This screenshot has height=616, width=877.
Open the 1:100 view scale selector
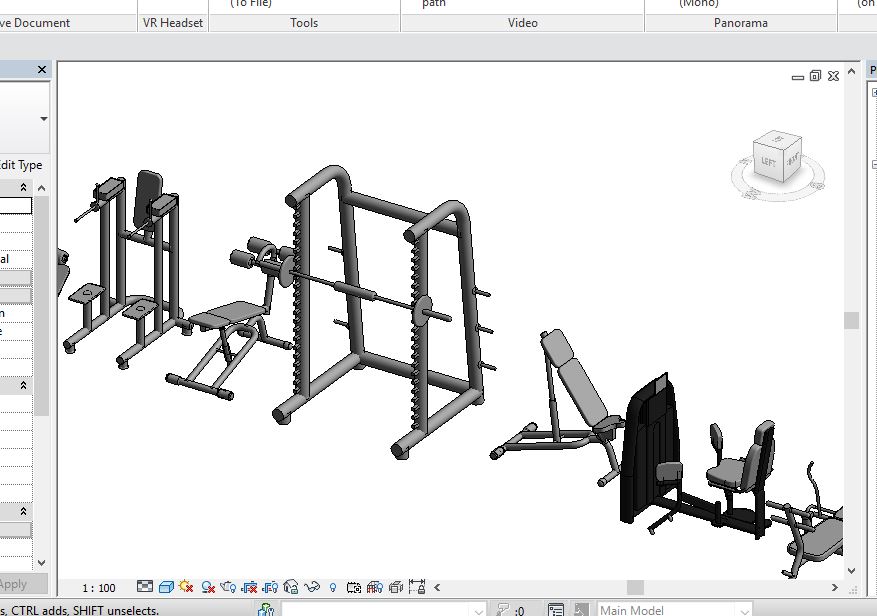click(100, 588)
